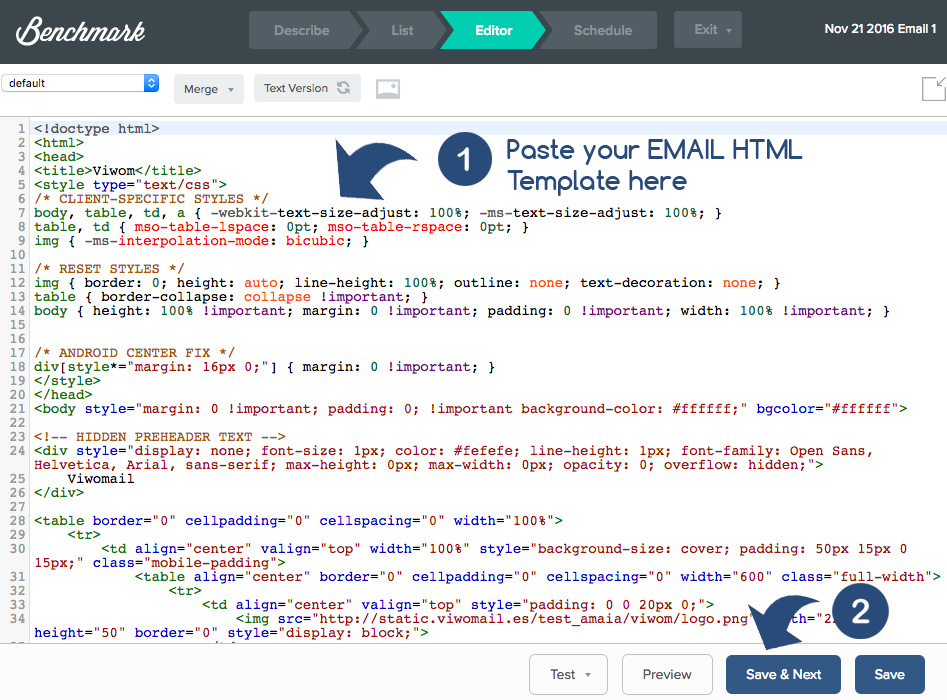947x700 pixels.
Task: Open the default template selector
Action: point(80,82)
